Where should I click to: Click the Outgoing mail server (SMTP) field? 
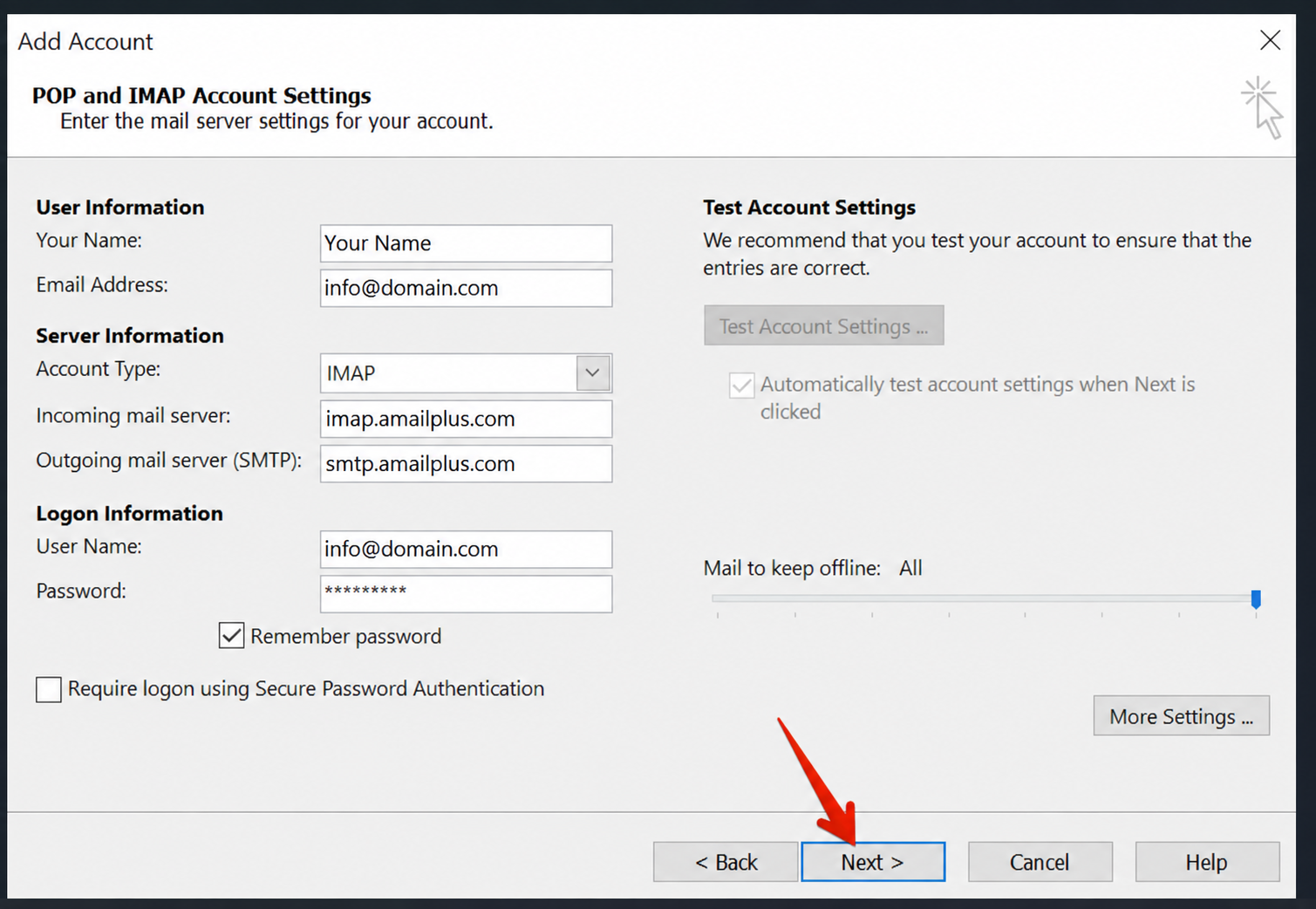[x=466, y=463]
